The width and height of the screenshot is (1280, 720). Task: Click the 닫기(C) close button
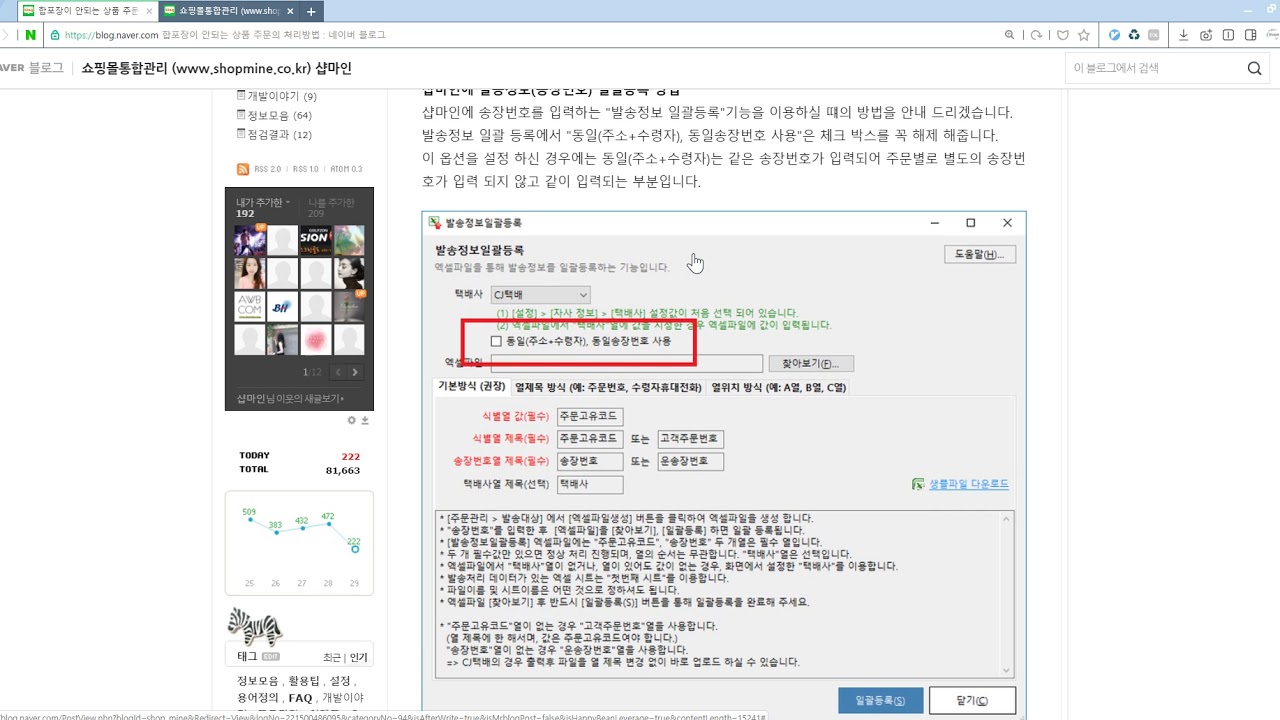click(x=972, y=700)
